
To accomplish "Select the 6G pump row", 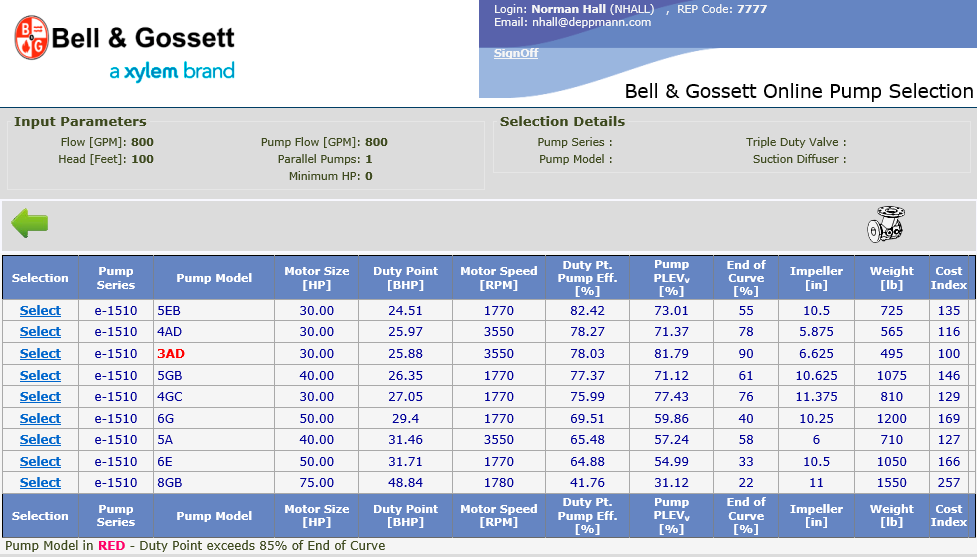I will [40, 418].
